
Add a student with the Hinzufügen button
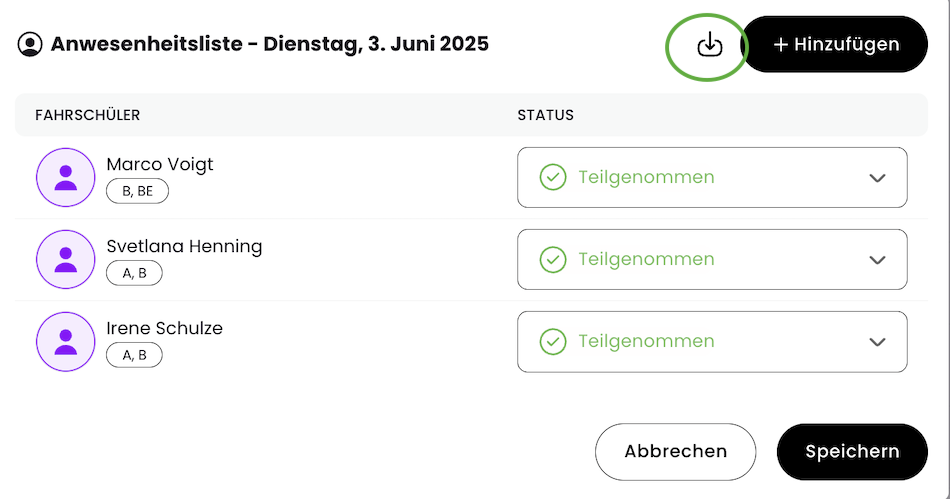point(834,44)
